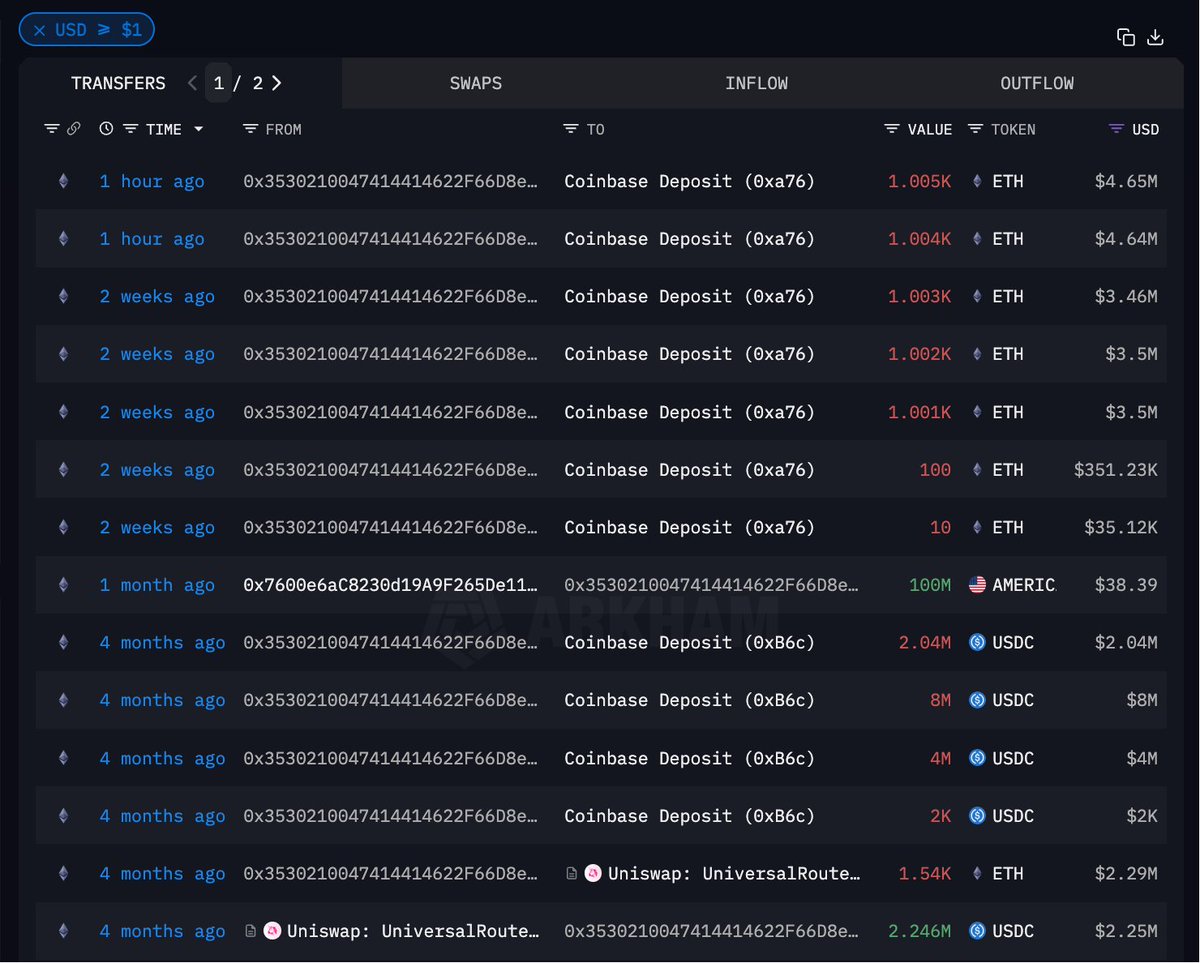Open the '1 month ago' transaction link
The image size is (1200, 963).
pyautogui.click(x=157, y=585)
